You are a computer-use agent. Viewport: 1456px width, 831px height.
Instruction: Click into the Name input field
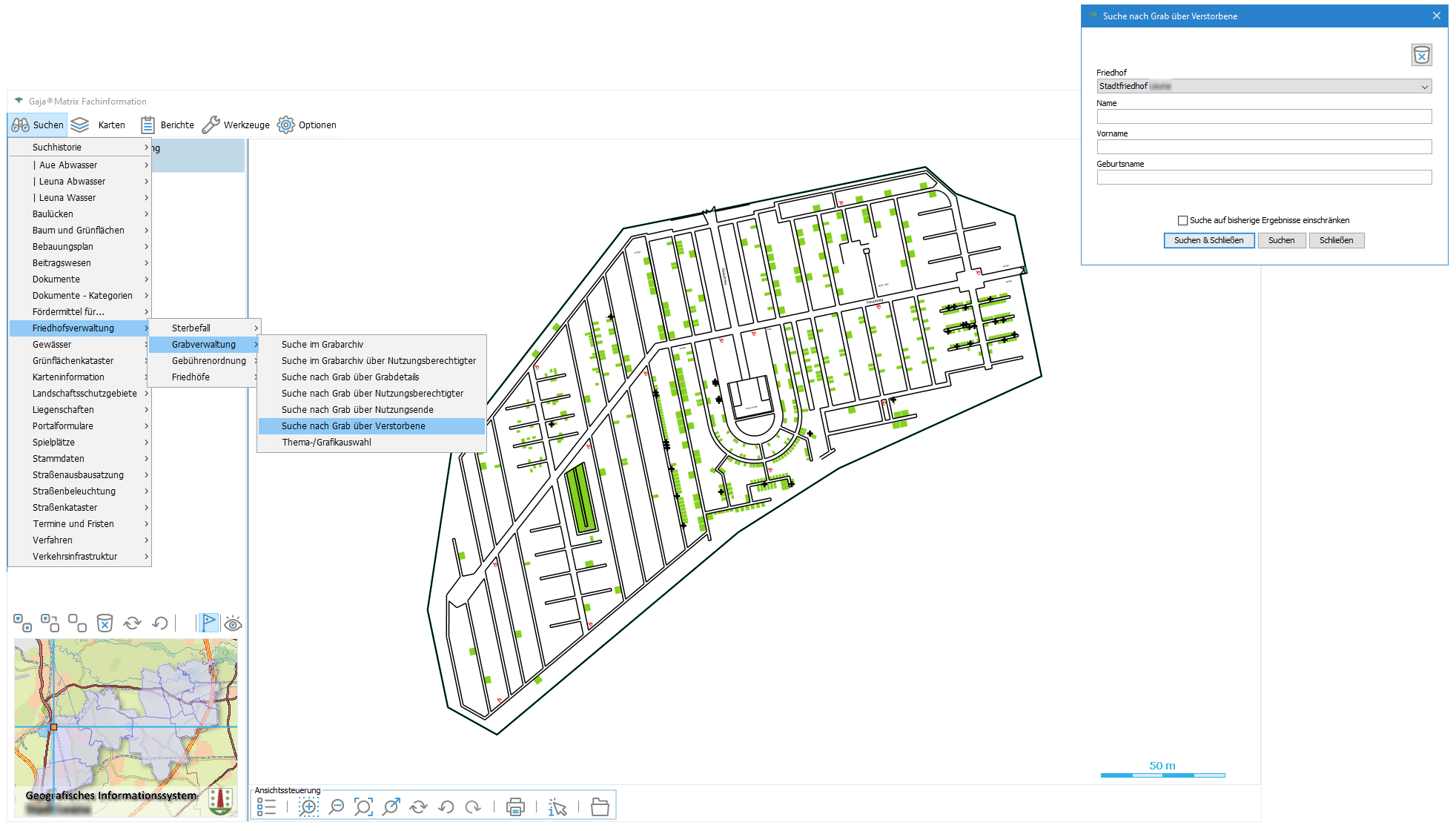(x=1264, y=116)
